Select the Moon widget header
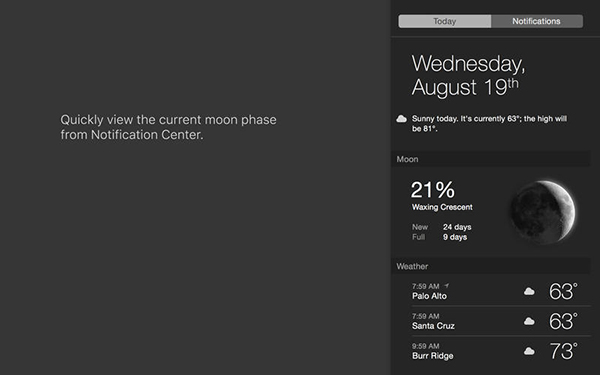This screenshot has height=375, width=600. coord(491,159)
